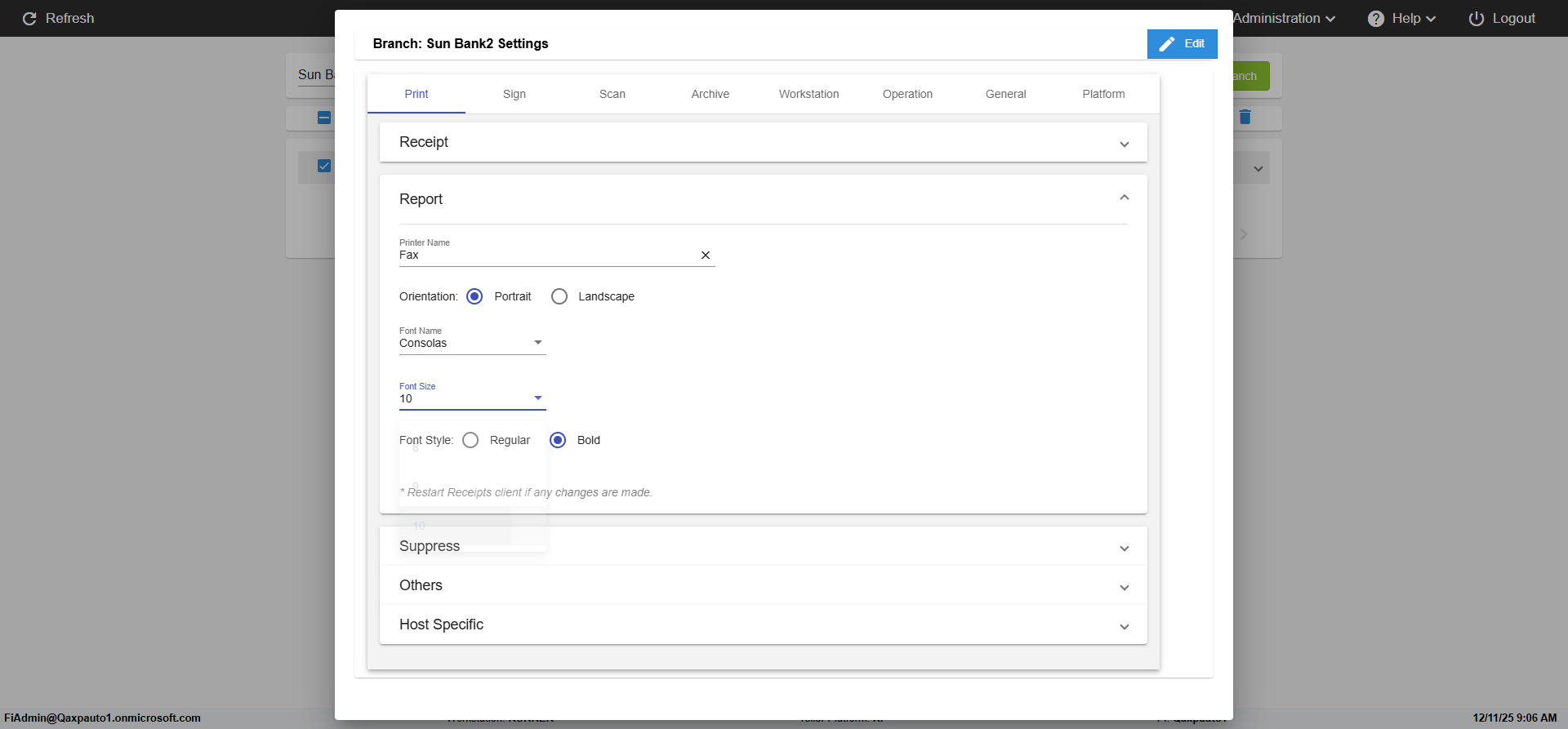Switch to the Scan tab
The height and width of the screenshot is (729, 1568).
click(x=612, y=94)
